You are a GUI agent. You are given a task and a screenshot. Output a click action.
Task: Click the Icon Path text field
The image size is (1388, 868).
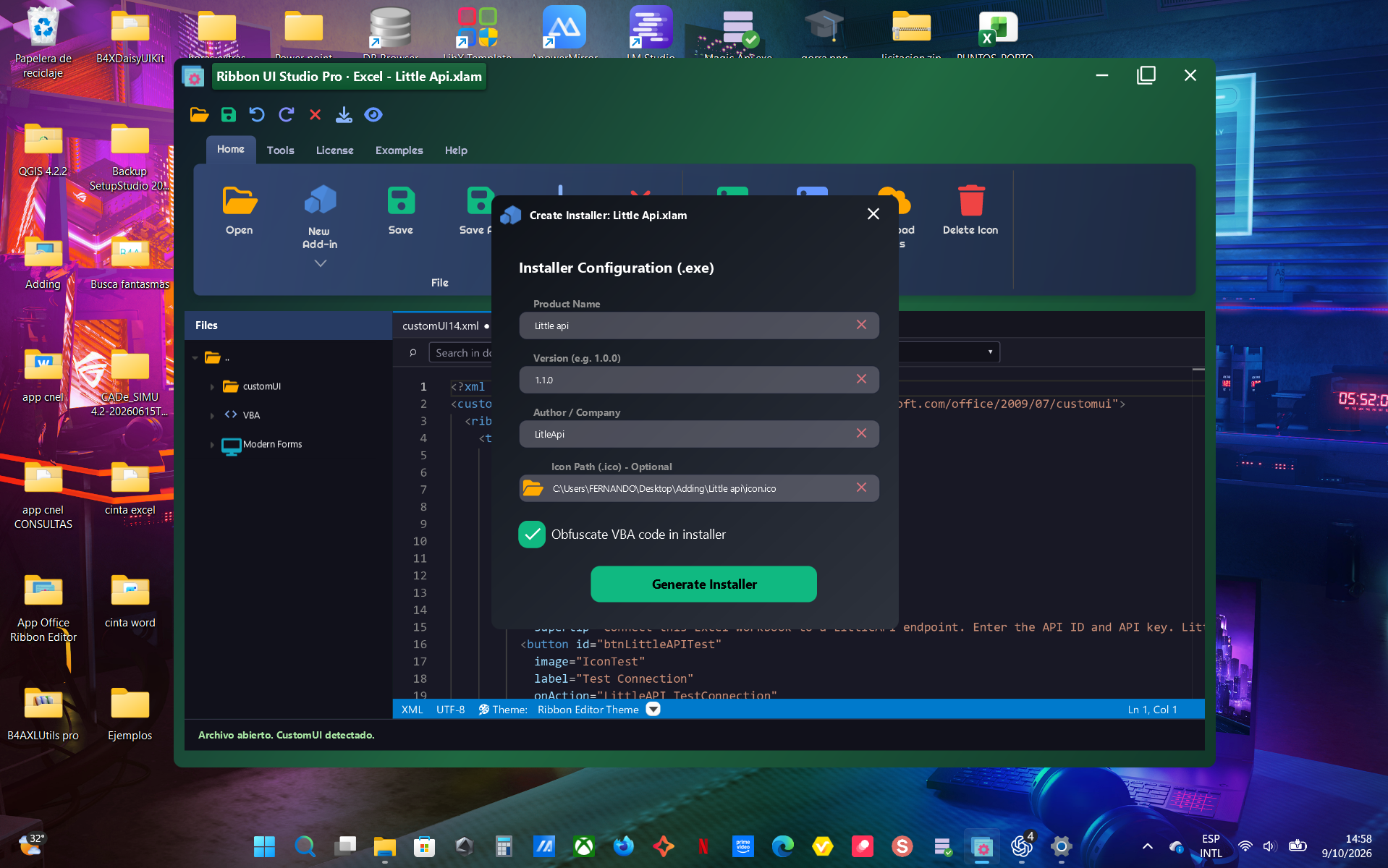click(x=698, y=488)
